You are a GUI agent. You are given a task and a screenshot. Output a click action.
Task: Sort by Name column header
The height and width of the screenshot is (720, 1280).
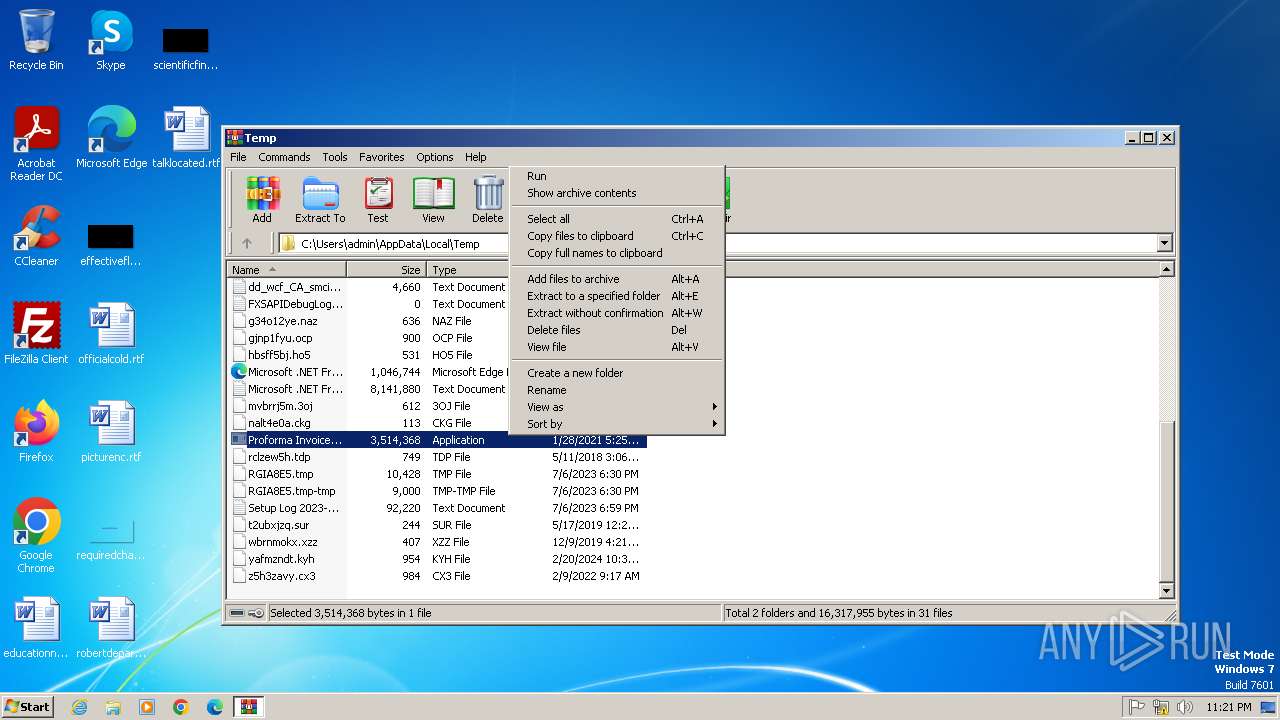pos(287,270)
